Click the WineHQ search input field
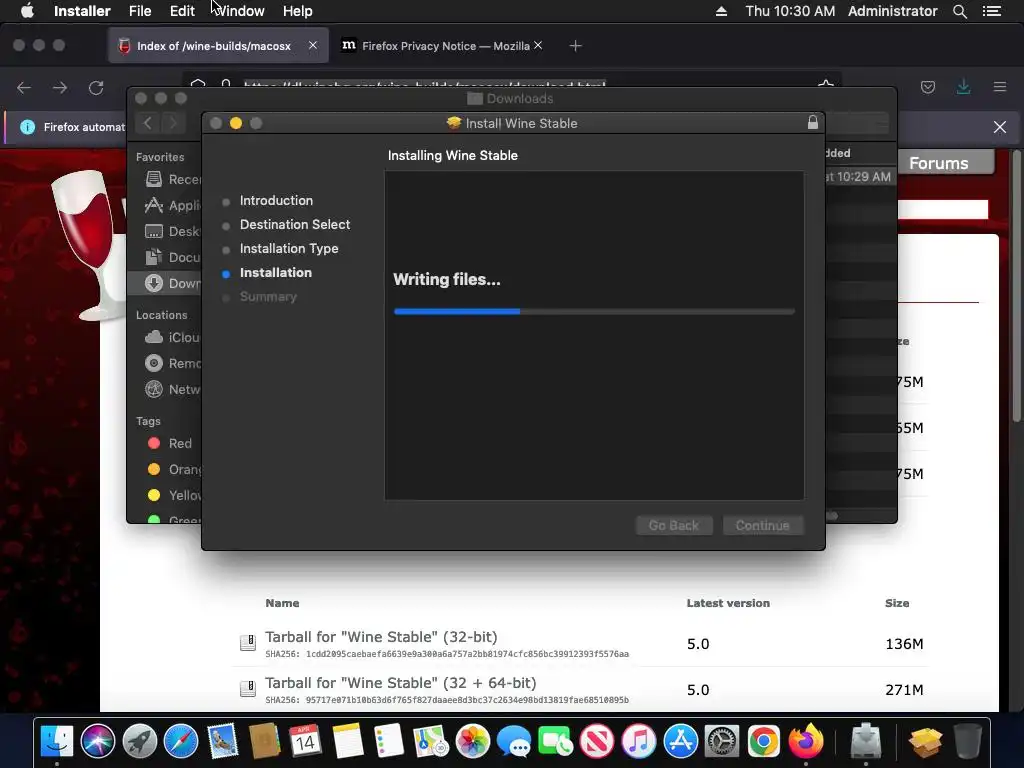 click(x=942, y=210)
